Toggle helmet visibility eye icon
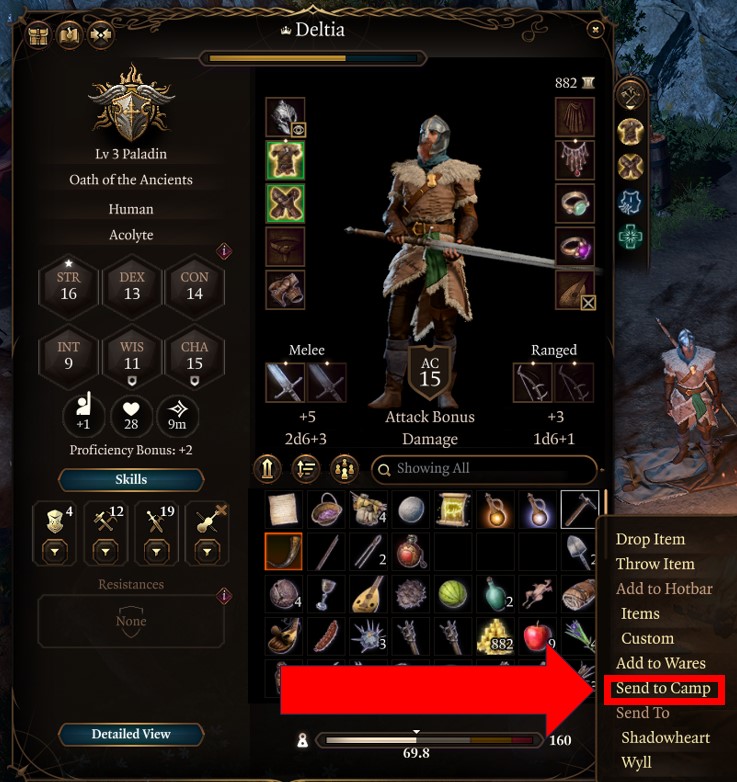Viewport: 737px width, 782px height. [x=298, y=130]
